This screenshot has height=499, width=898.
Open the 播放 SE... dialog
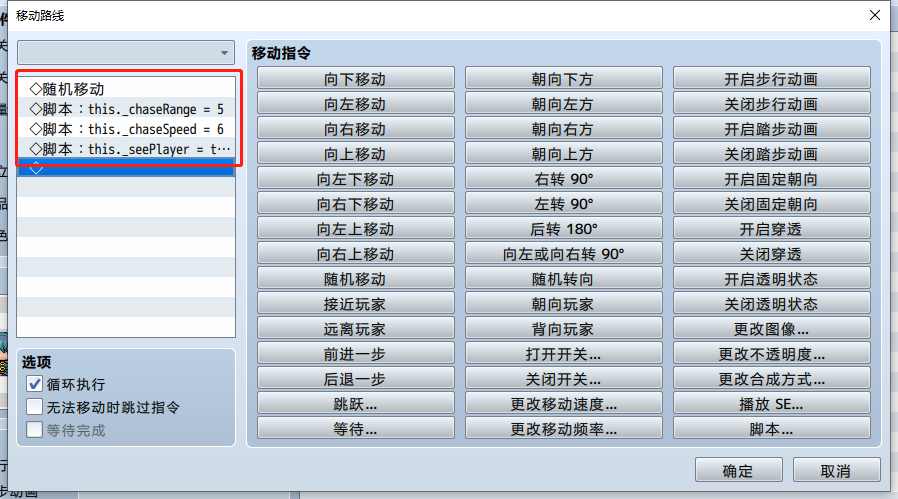(771, 404)
